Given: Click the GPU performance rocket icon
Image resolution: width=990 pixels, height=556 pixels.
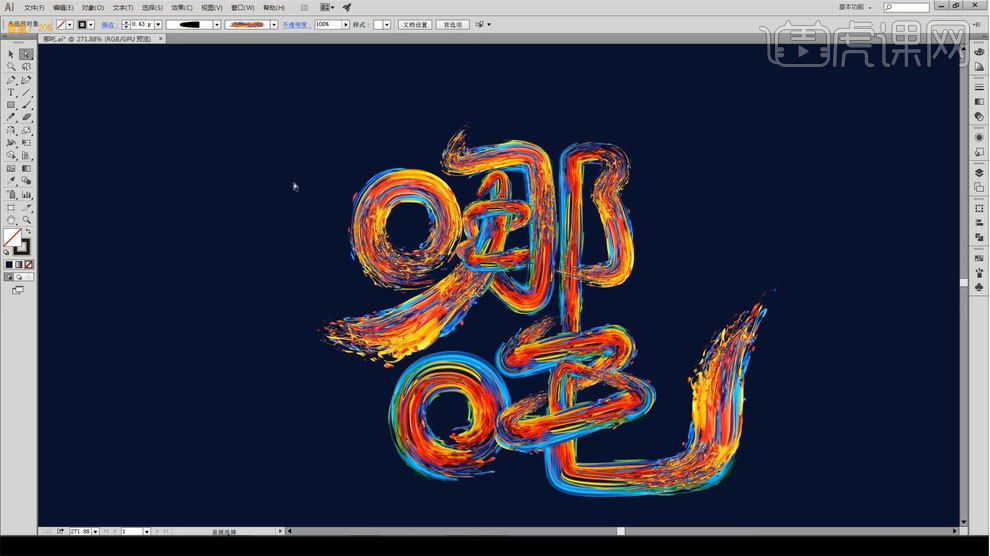Looking at the screenshot, I should 347,8.
